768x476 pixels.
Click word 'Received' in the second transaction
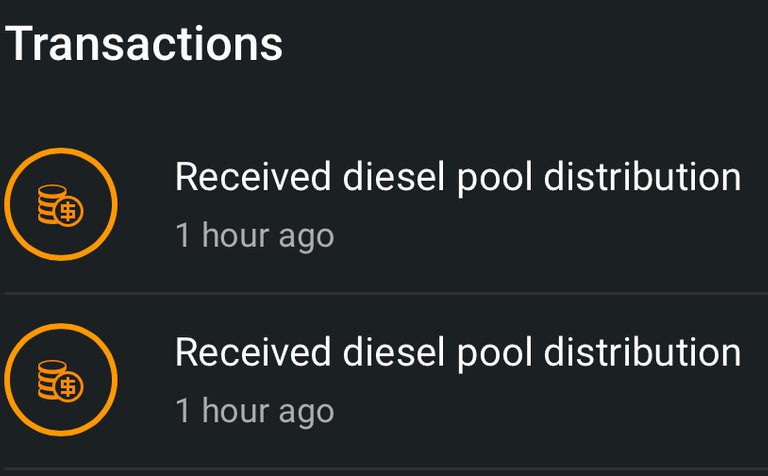coord(253,352)
